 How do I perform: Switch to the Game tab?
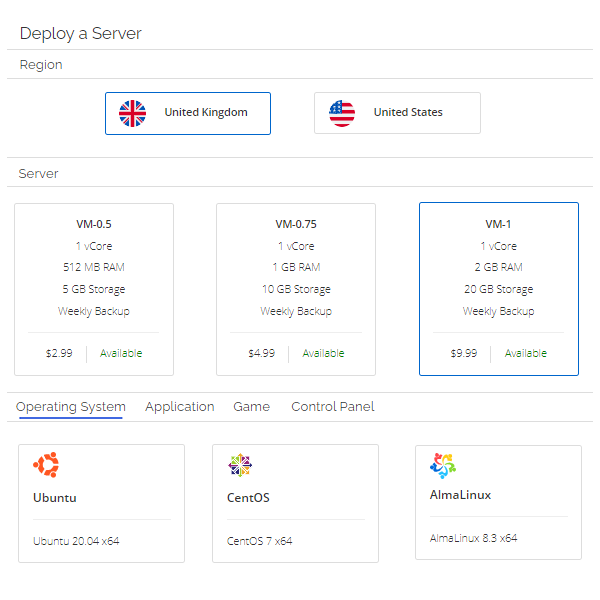(252, 407)
